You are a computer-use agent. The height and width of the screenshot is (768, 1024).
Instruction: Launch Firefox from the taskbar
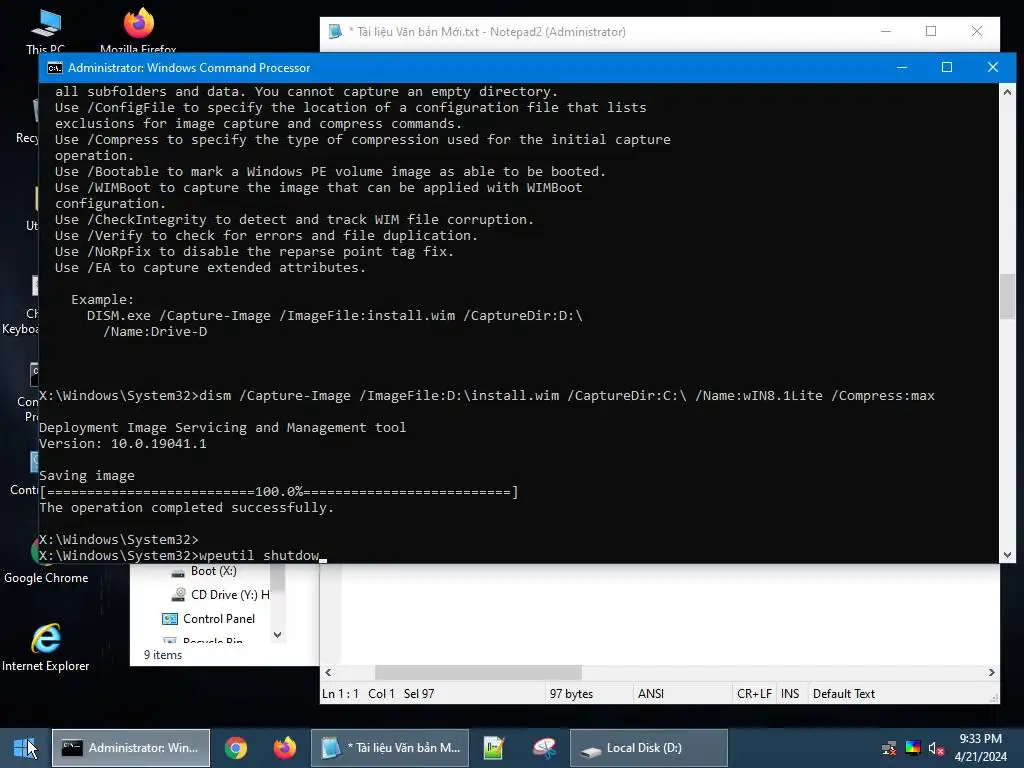(x=285, y=748)
